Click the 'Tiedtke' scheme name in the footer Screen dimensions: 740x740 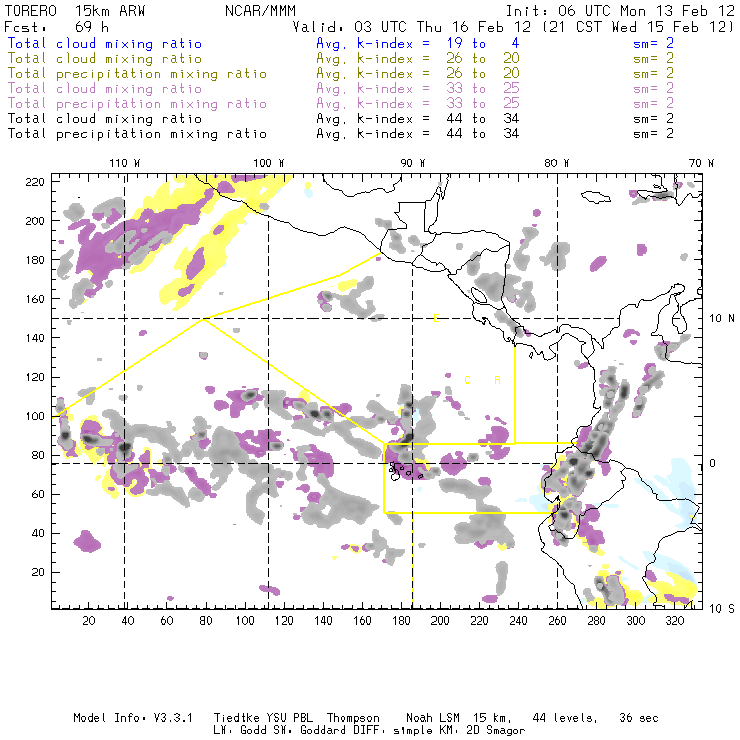pyautogui.click(x=237, y=718)
